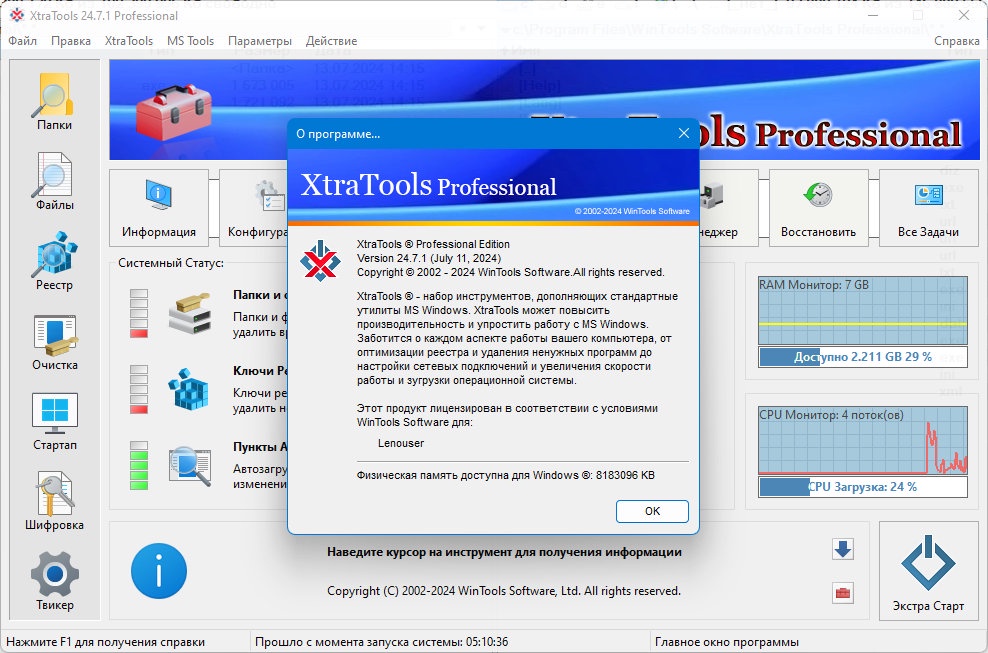Viewport: 988px width, 653px height.
Task: Click the Папки status level indicator
Action: coord(139,313)
